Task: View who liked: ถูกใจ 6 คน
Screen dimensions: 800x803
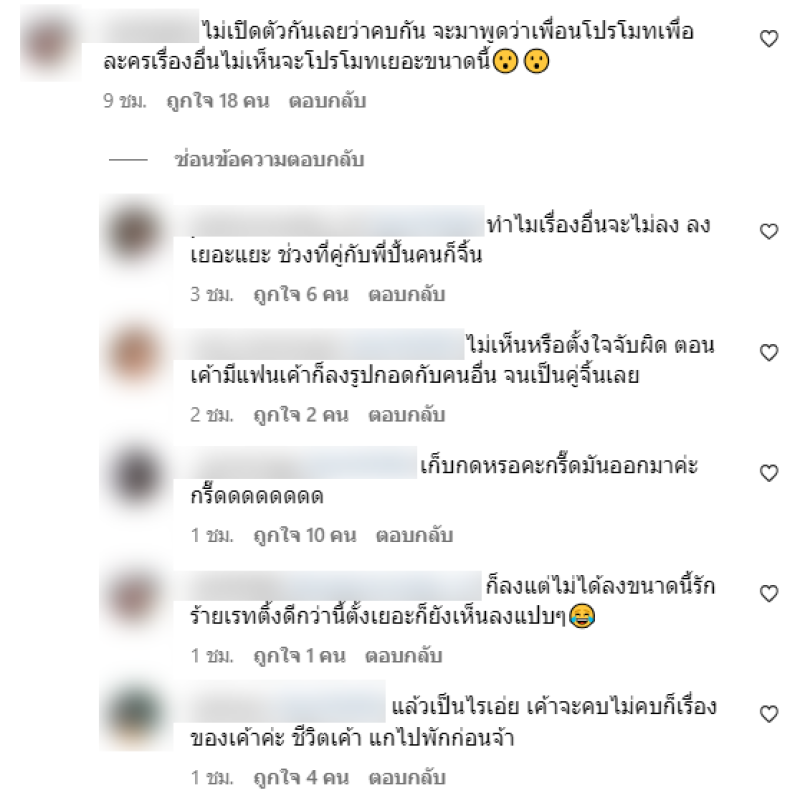Action: pyautogui.click(x=301, y=294)
